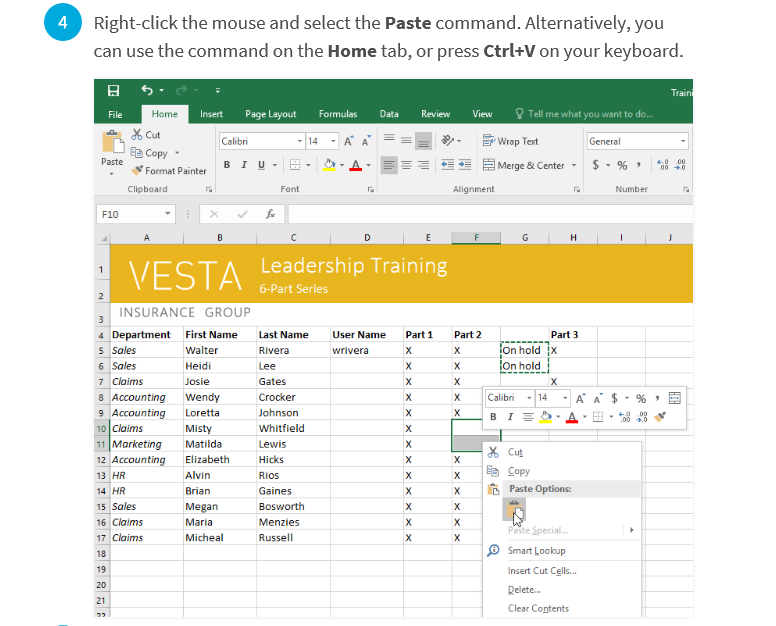Toggle Center alignment in the ribbon
776x626 pixels.
406,165
